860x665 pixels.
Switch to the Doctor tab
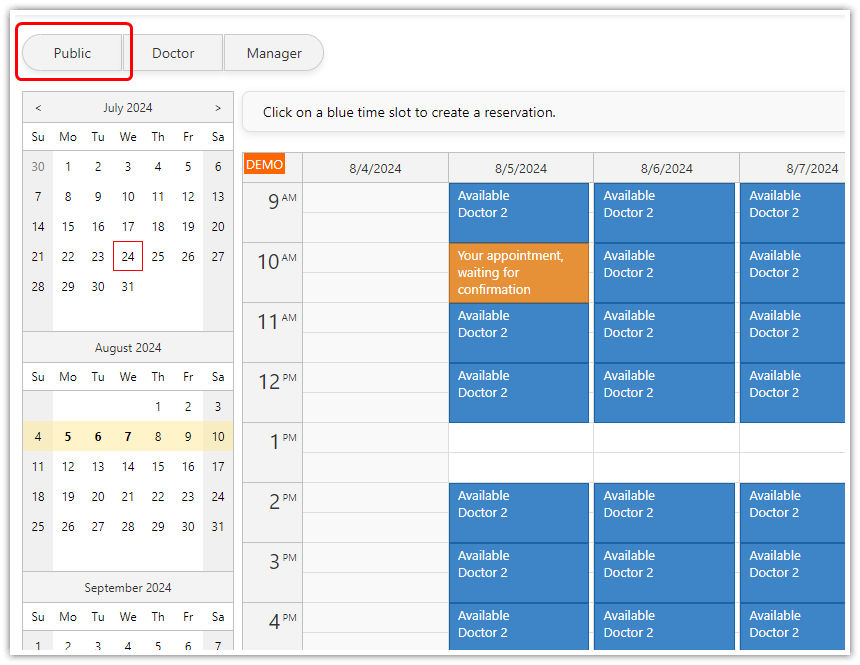point(176,53)
